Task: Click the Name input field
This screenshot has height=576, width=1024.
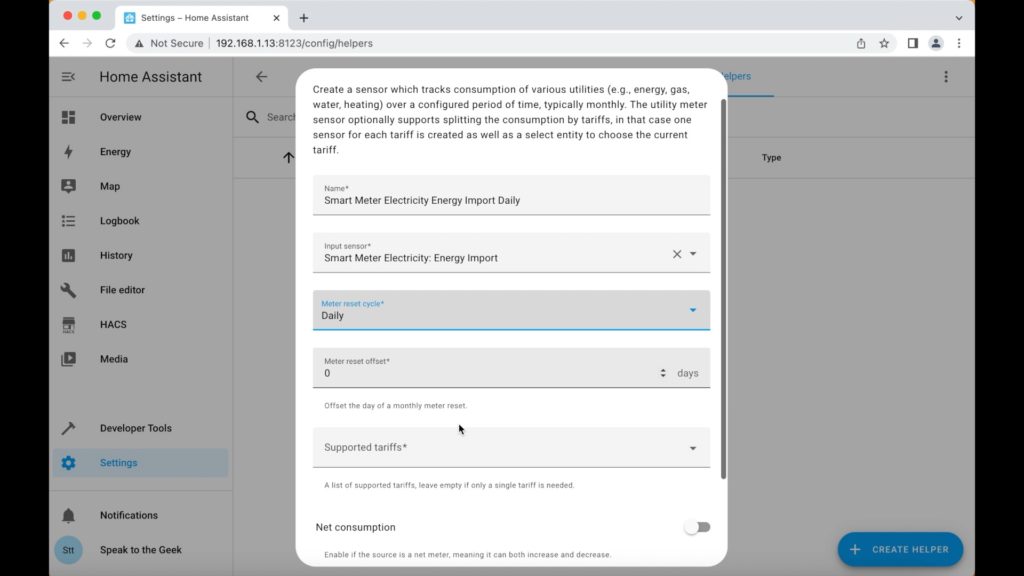Action: pos(511,195)
